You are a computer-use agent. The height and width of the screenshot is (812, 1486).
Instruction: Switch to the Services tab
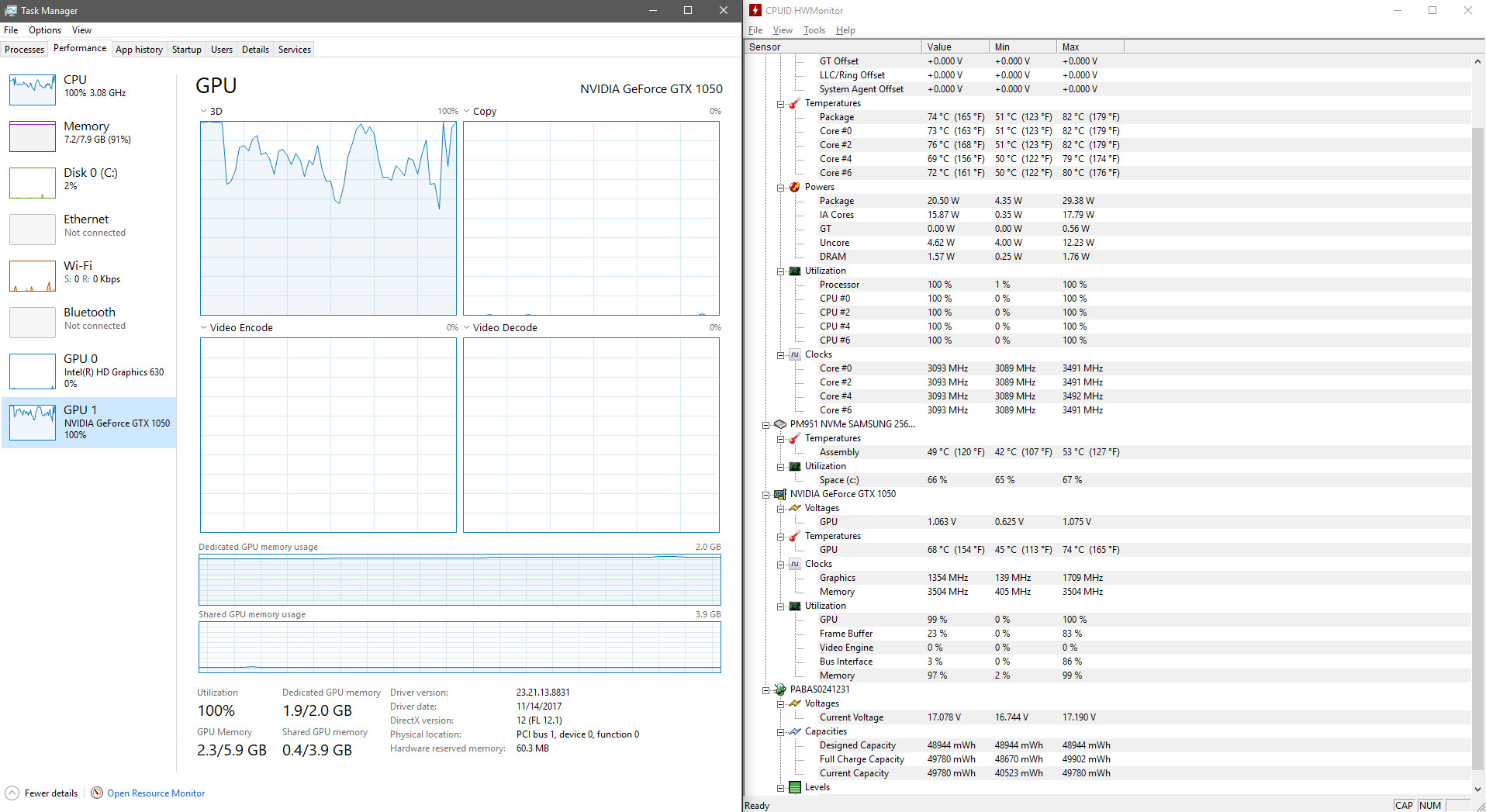point(294,49)
